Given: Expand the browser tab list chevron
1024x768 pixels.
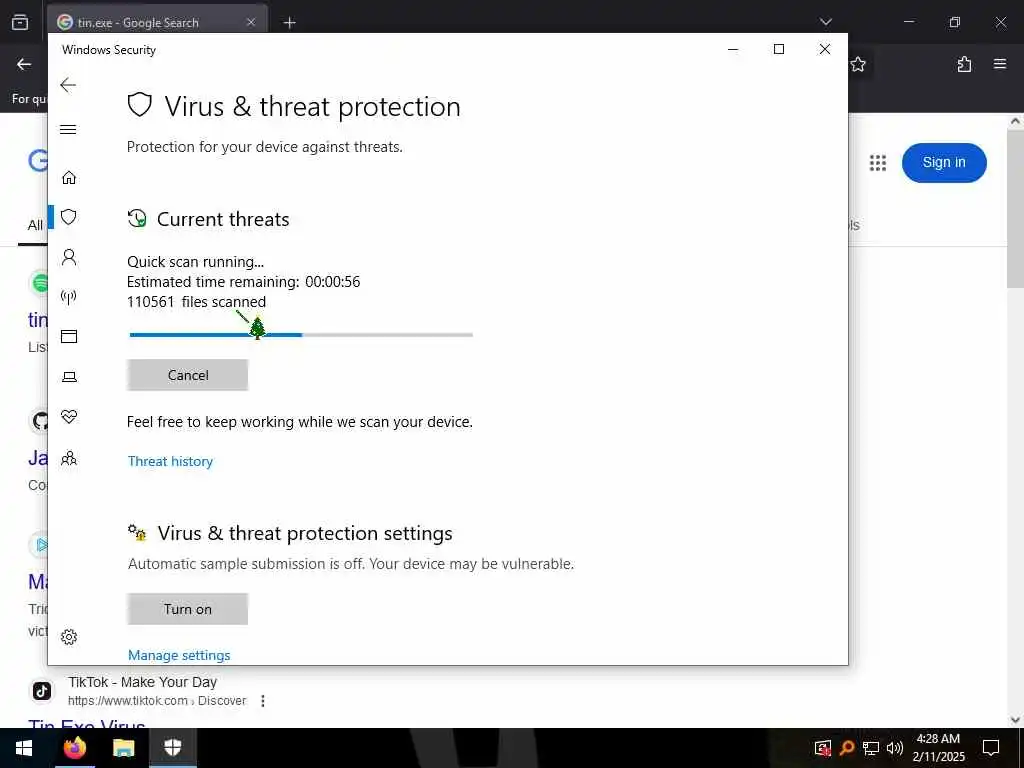Looking at the screenshot, I should (x=825, y=22).
